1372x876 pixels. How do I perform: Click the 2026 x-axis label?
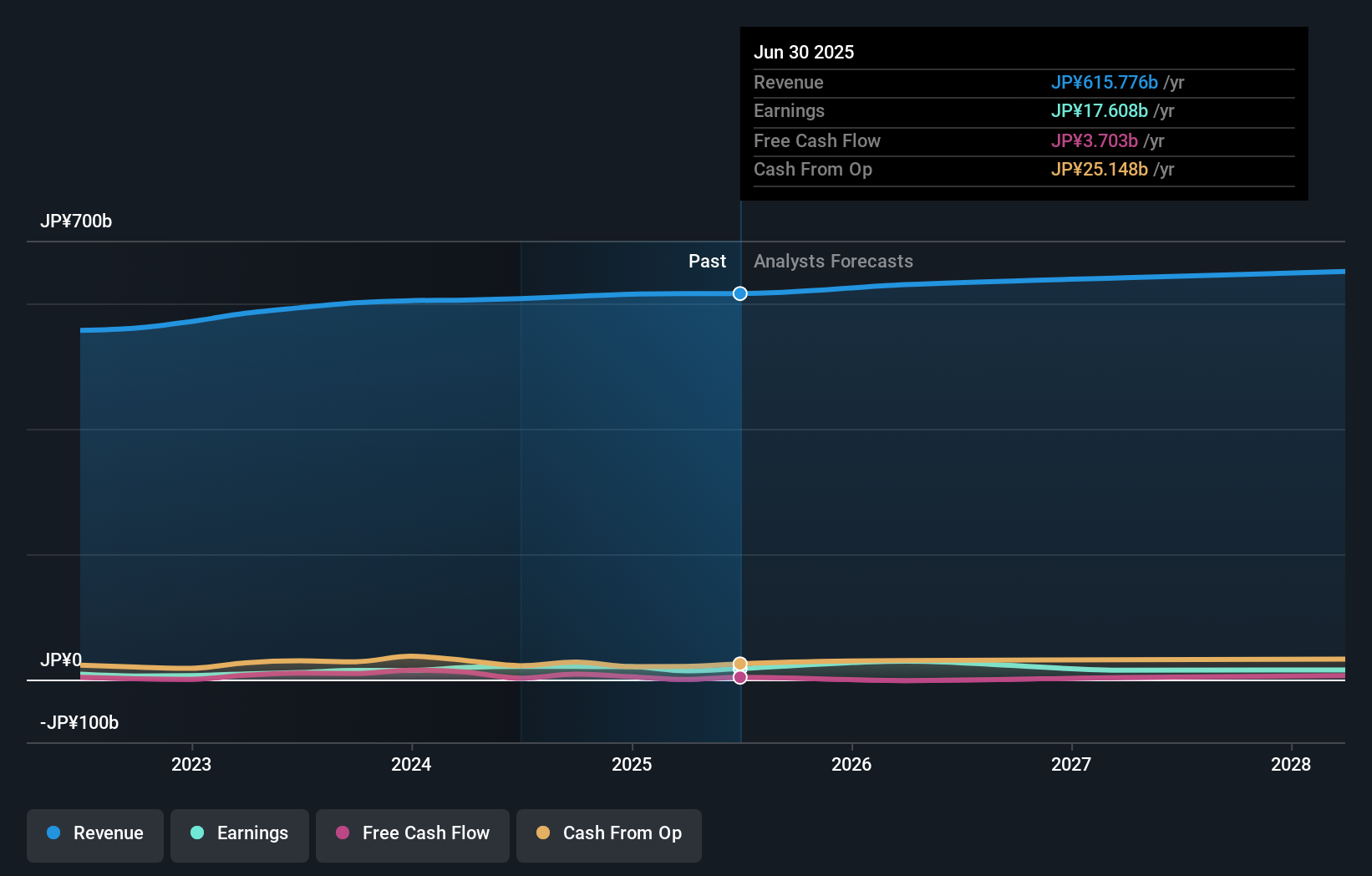[851, 764]
